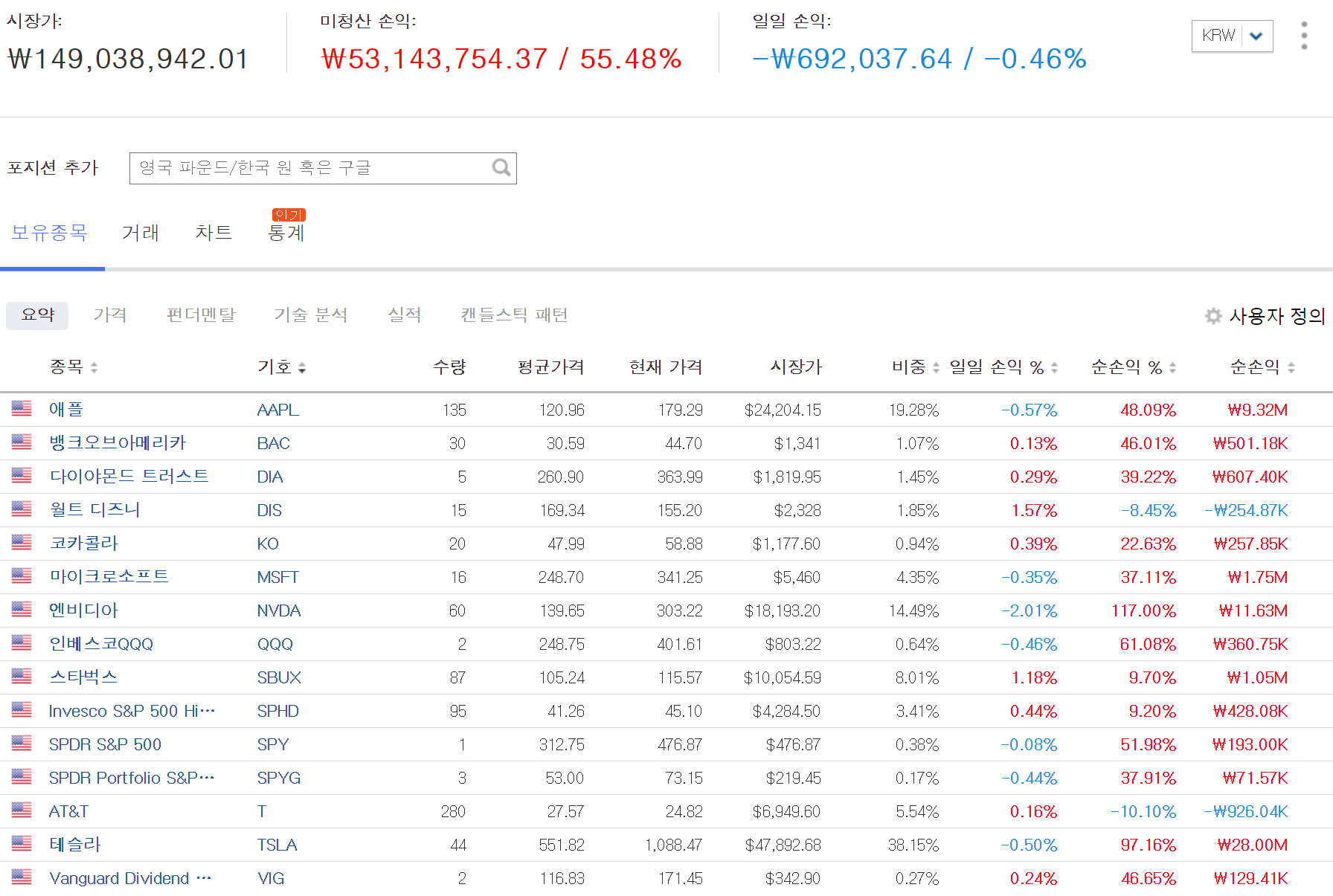Select the 실적 sub-tab
The image size is (1333, 896).
(x=404, y=315)
